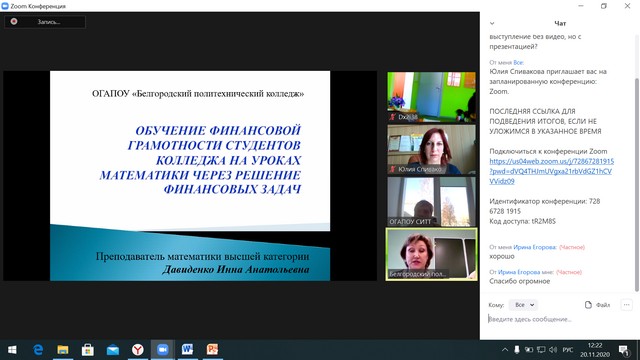
Task: Select the Юлия Спивакова video thumbnail
Action: click(431, 149)
